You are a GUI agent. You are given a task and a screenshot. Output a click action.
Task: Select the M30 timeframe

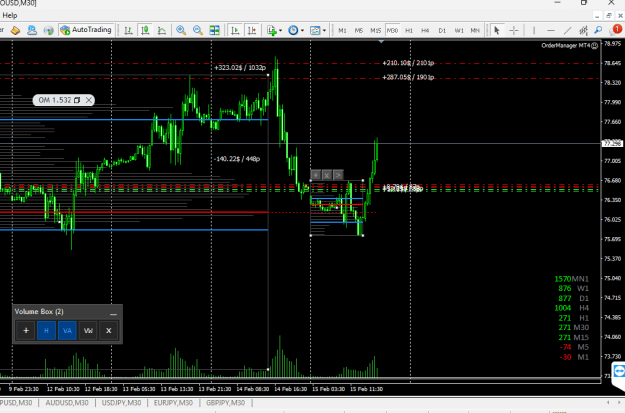coord(392,30)
